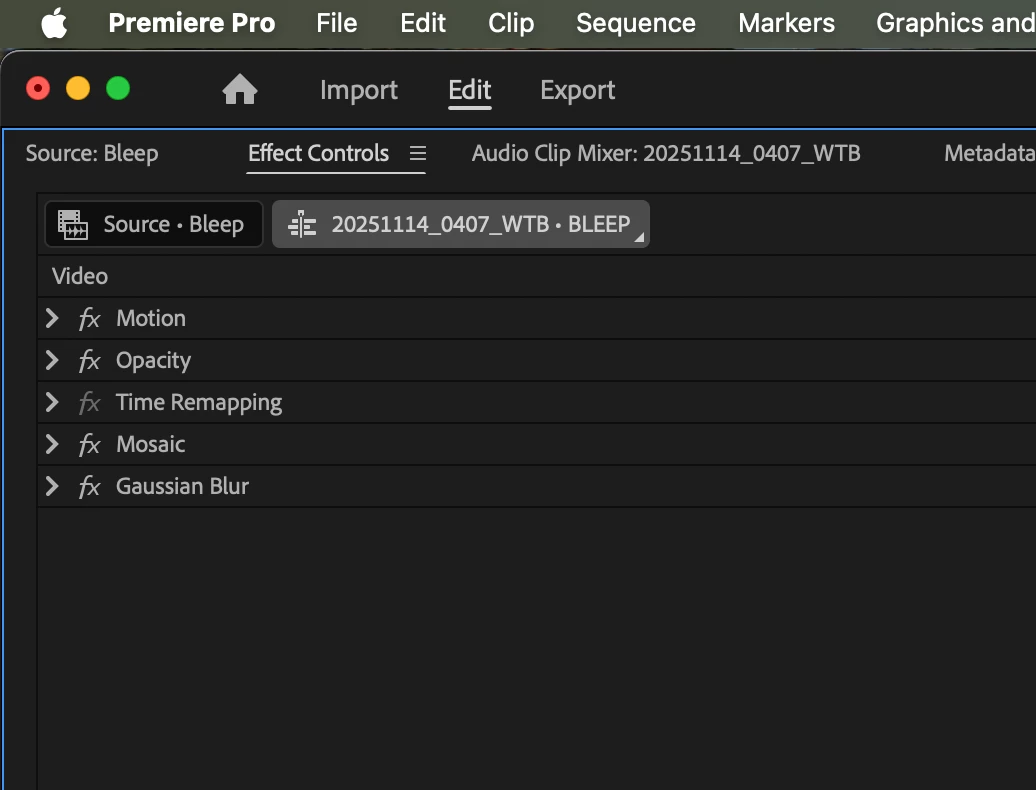Switch to the Import workspace tab
This screenshot has height=790, width=1036.
(359, 90)
